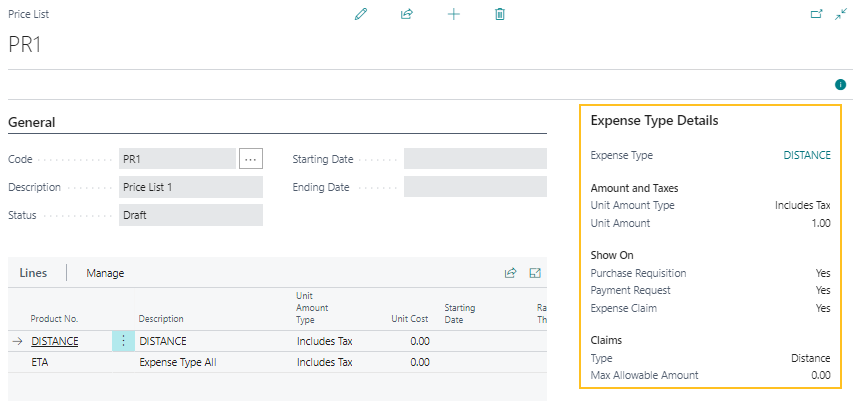Share the Lines section via icon
Viewport: 862px width, 401px height.
[x=510, y=273]
